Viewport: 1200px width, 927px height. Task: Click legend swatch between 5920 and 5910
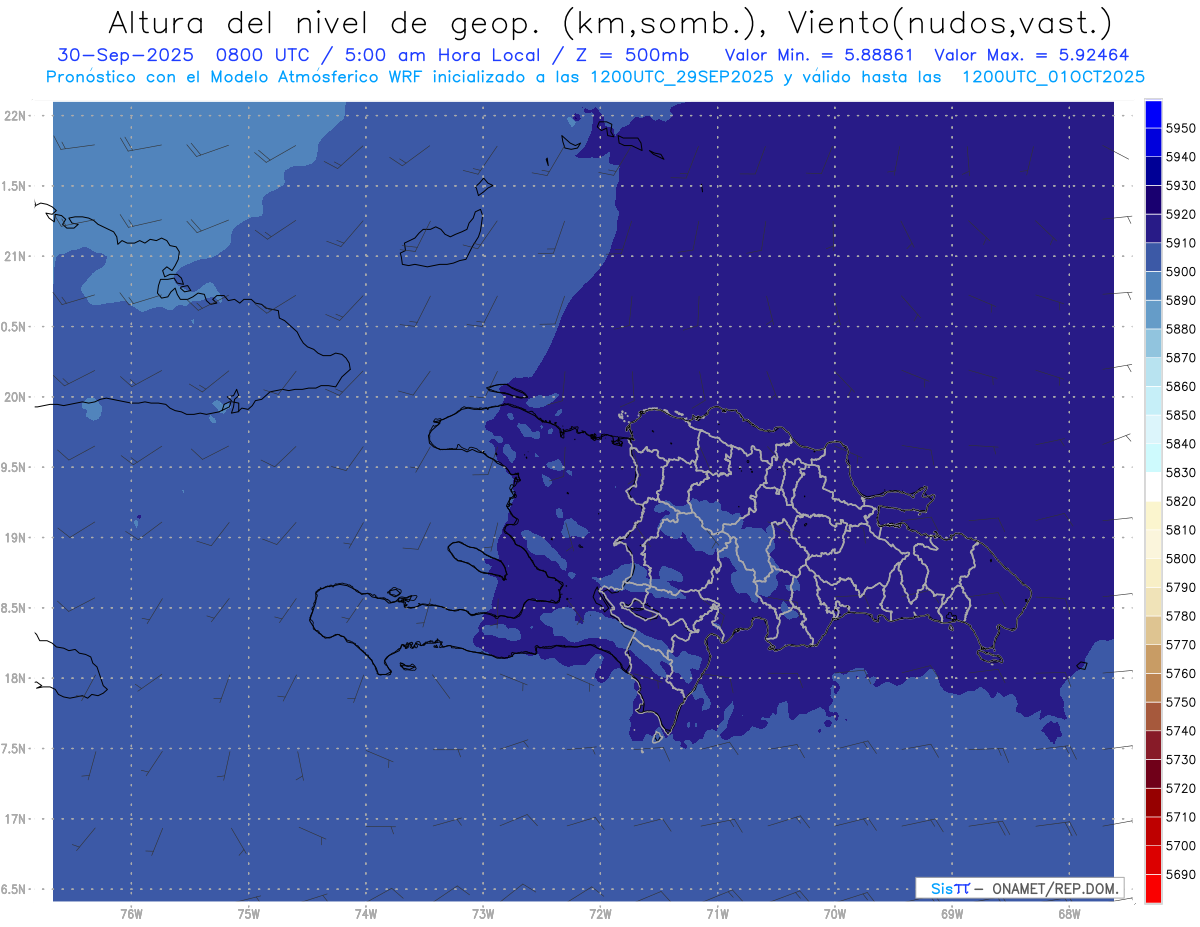[x=1153, y=229]
